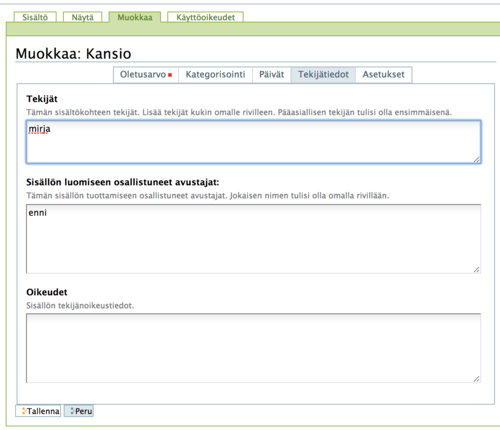Open the Kategorisointi form tab
Image resolution: width=500 pixels, height=430 pixels.
point(215,74)
